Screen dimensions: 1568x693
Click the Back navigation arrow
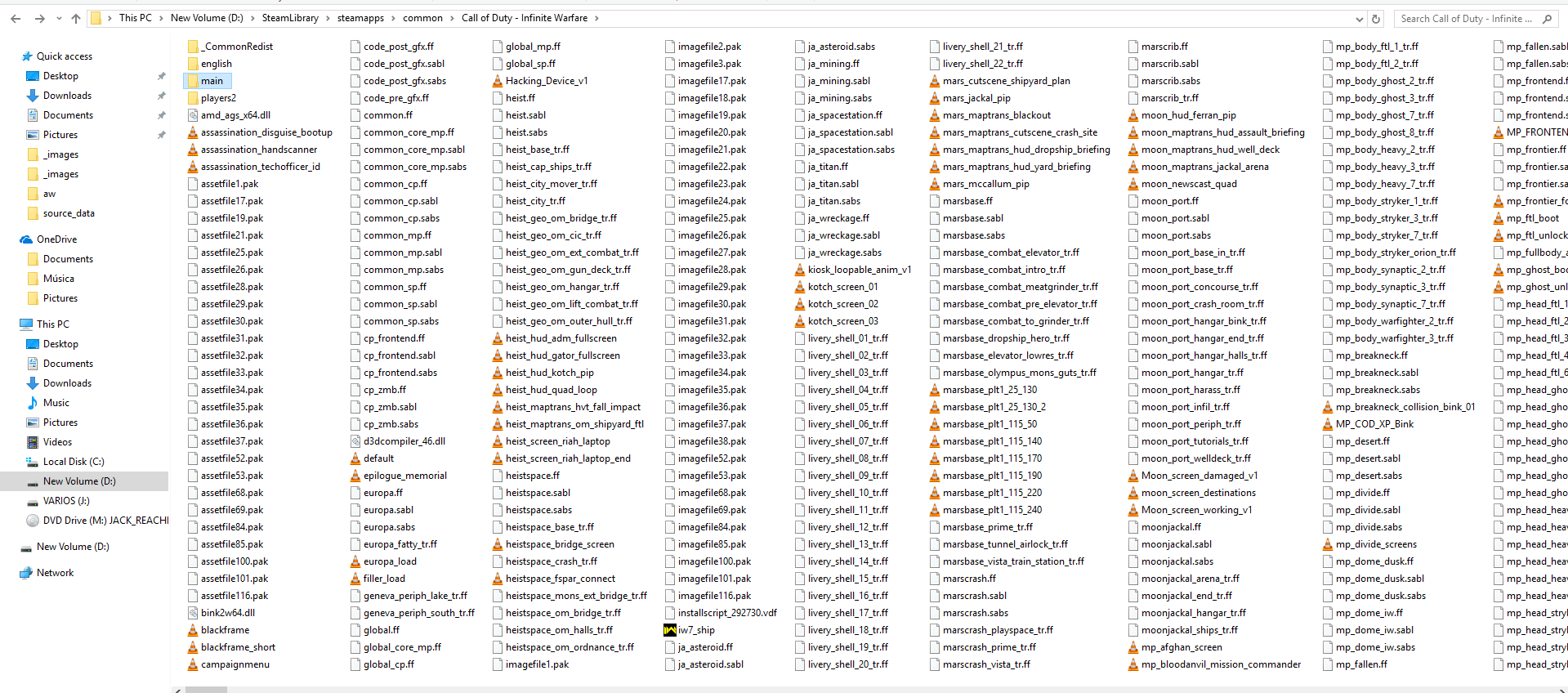tap(16, 18)
